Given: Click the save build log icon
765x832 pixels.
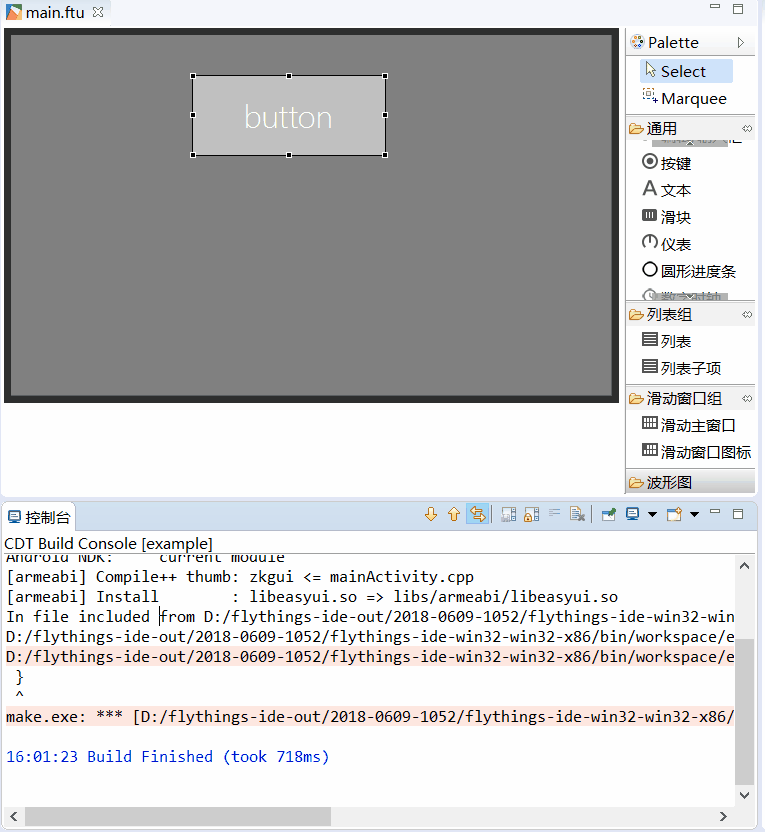Looking at the screenshot, I should pyautogui.click(x=508, y=514).
